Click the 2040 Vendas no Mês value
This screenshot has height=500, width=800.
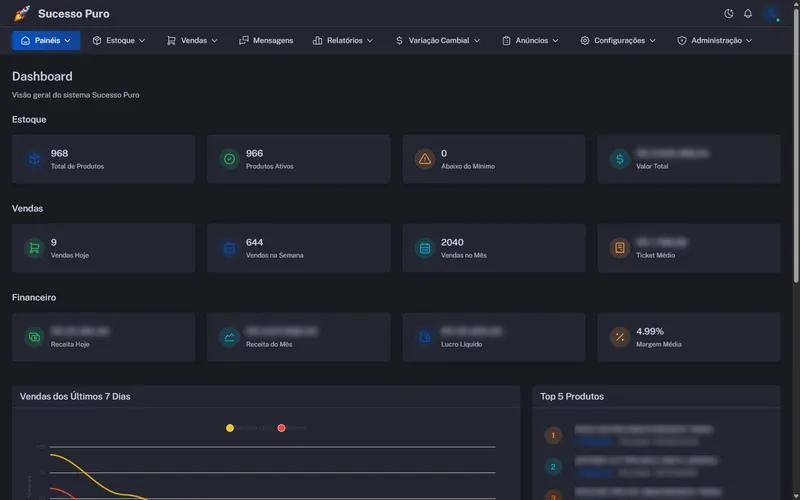[x=452, y=242]
